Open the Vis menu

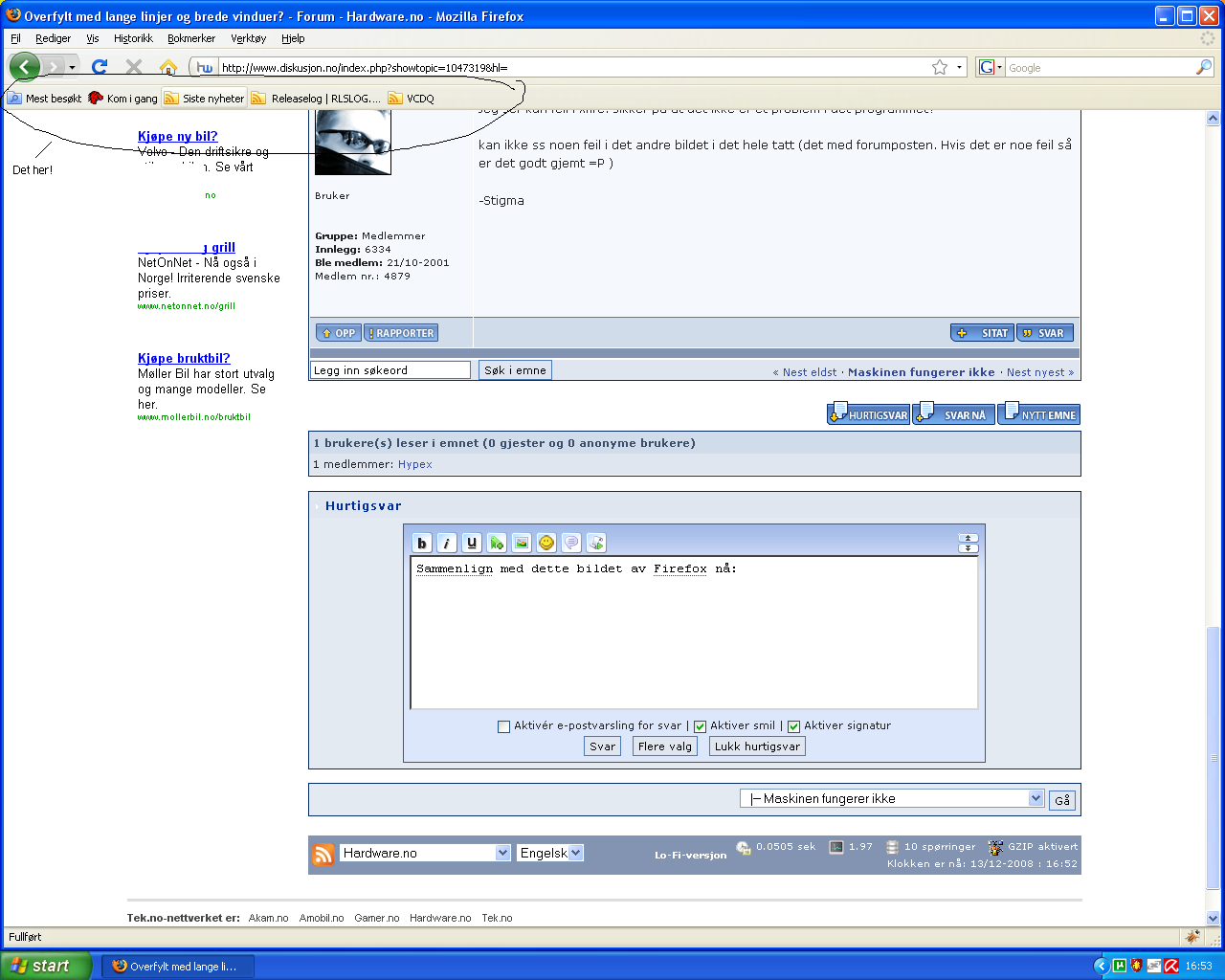[x=92, y=38]
